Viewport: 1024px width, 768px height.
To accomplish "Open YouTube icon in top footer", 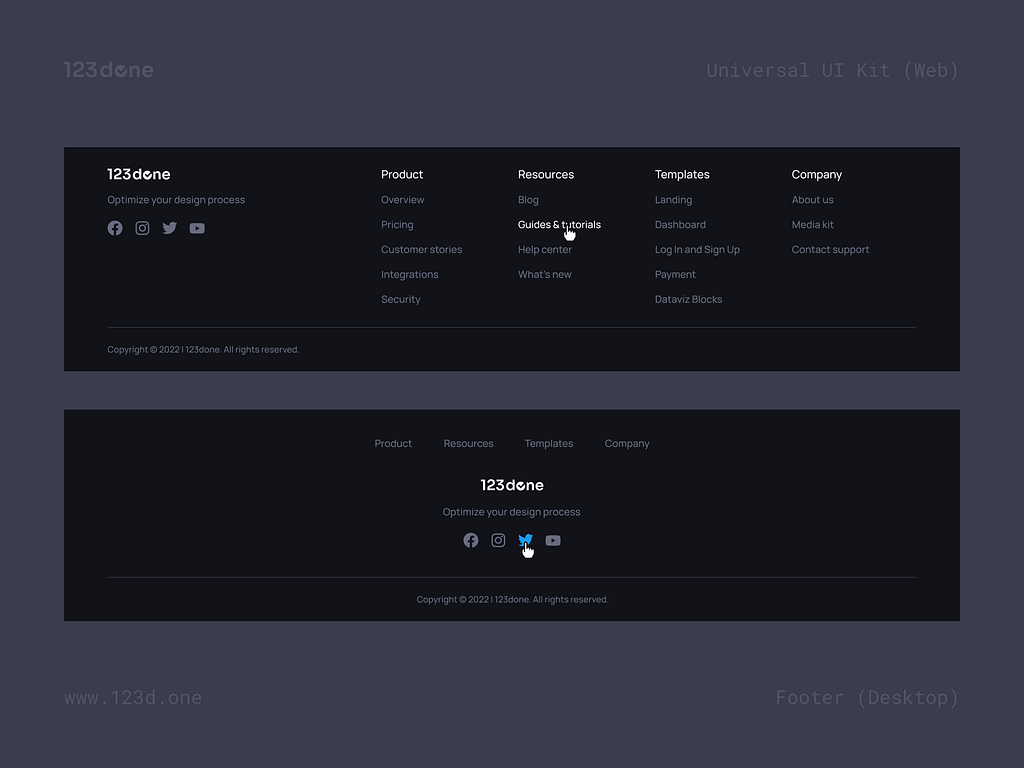I will [197, 228].
